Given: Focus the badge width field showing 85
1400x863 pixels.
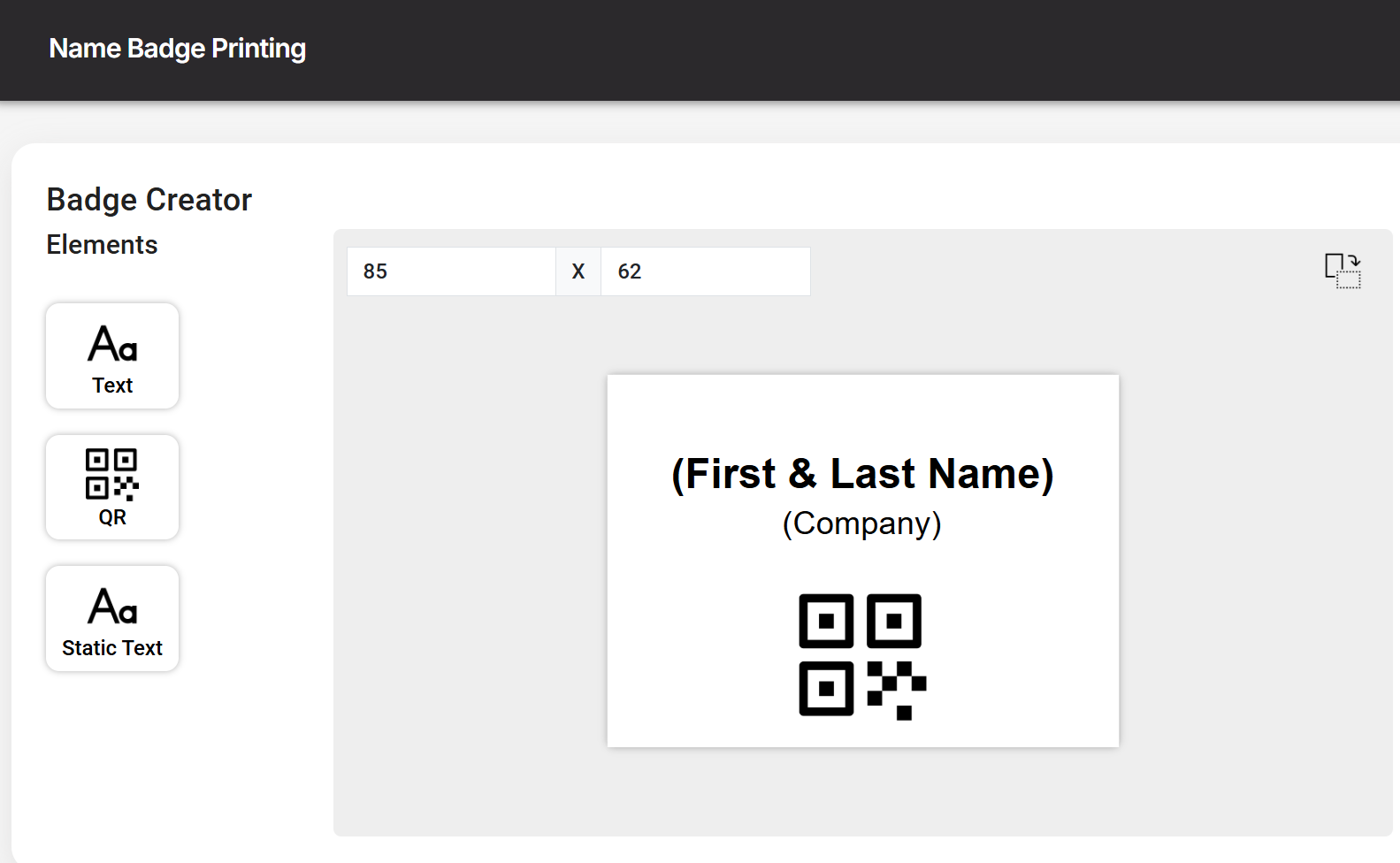Looking at the screenshot, I should click(x=451, y=271).
